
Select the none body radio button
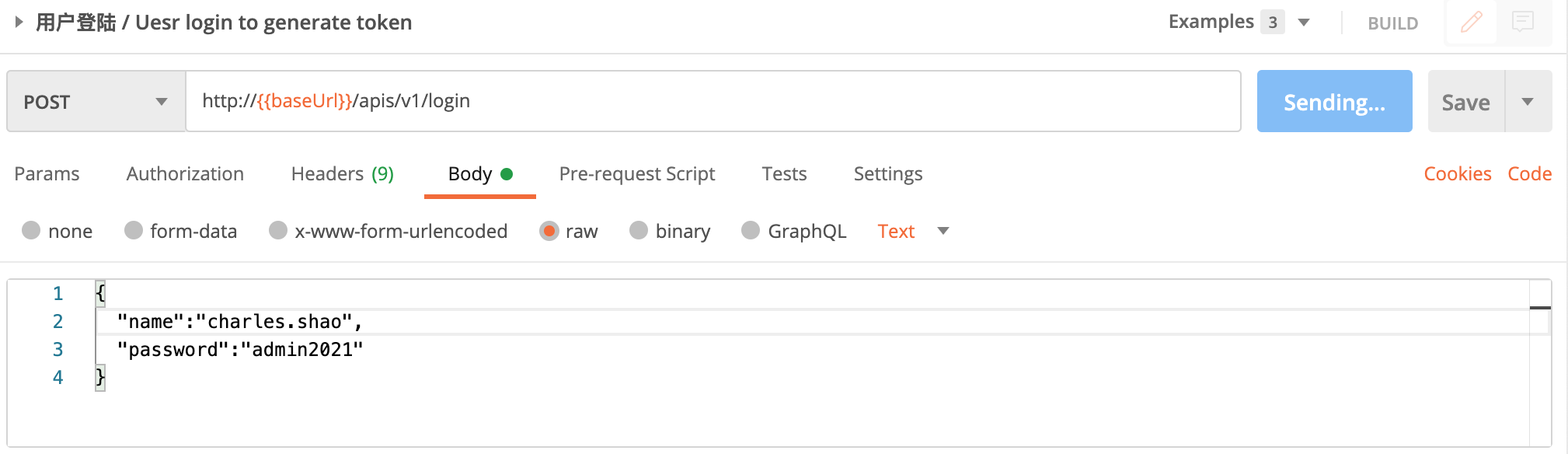point(31,231)
